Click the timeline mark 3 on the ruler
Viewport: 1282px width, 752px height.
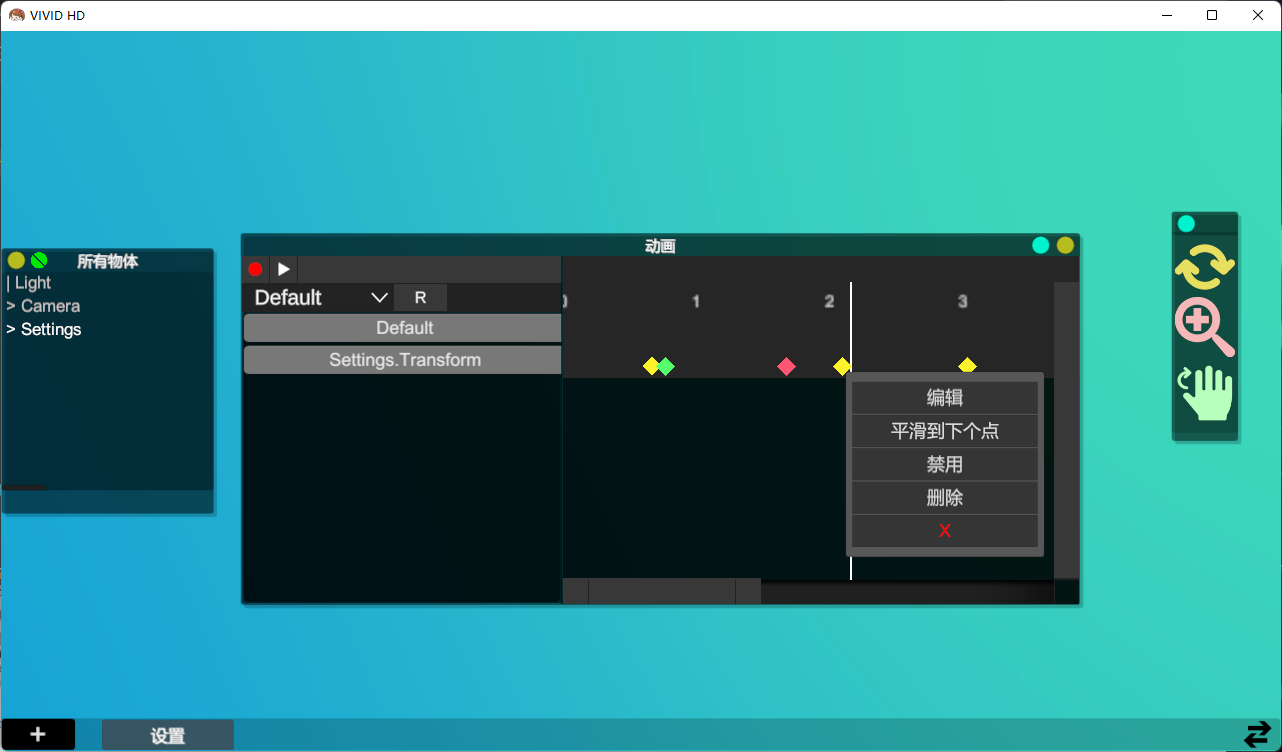point(962,301)
